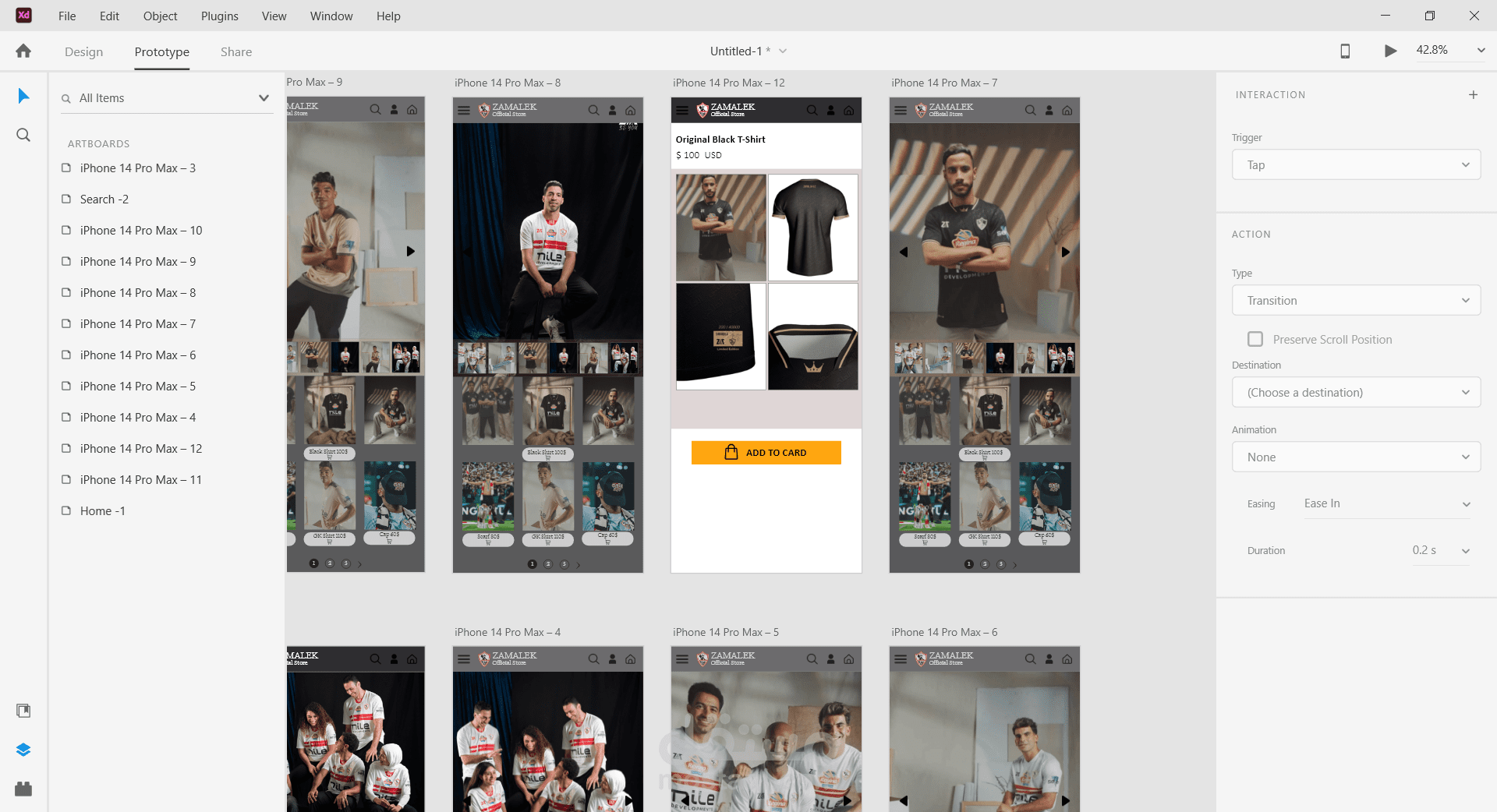
Task: Click the mobile device preview icon
Action: (1345, 51)
